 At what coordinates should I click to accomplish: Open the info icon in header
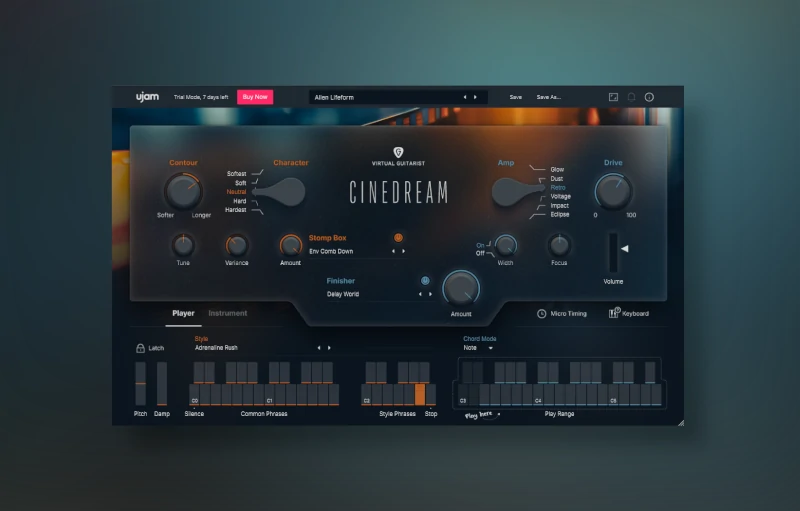click(649, 97)
